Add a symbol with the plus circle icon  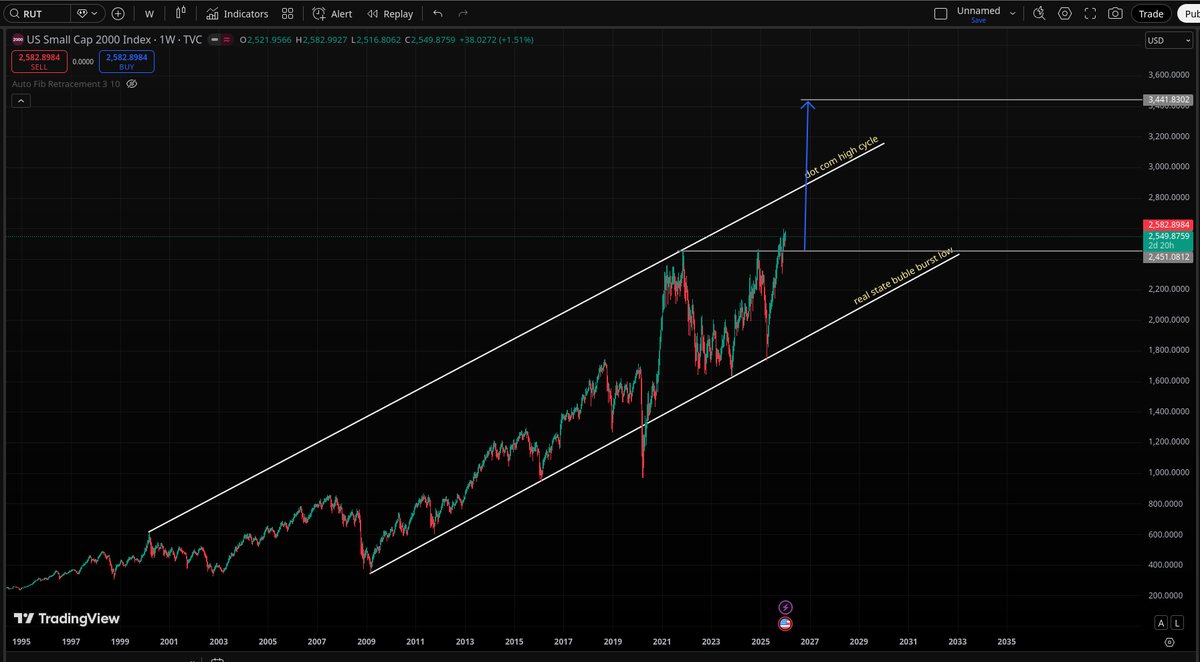point(118,14)
